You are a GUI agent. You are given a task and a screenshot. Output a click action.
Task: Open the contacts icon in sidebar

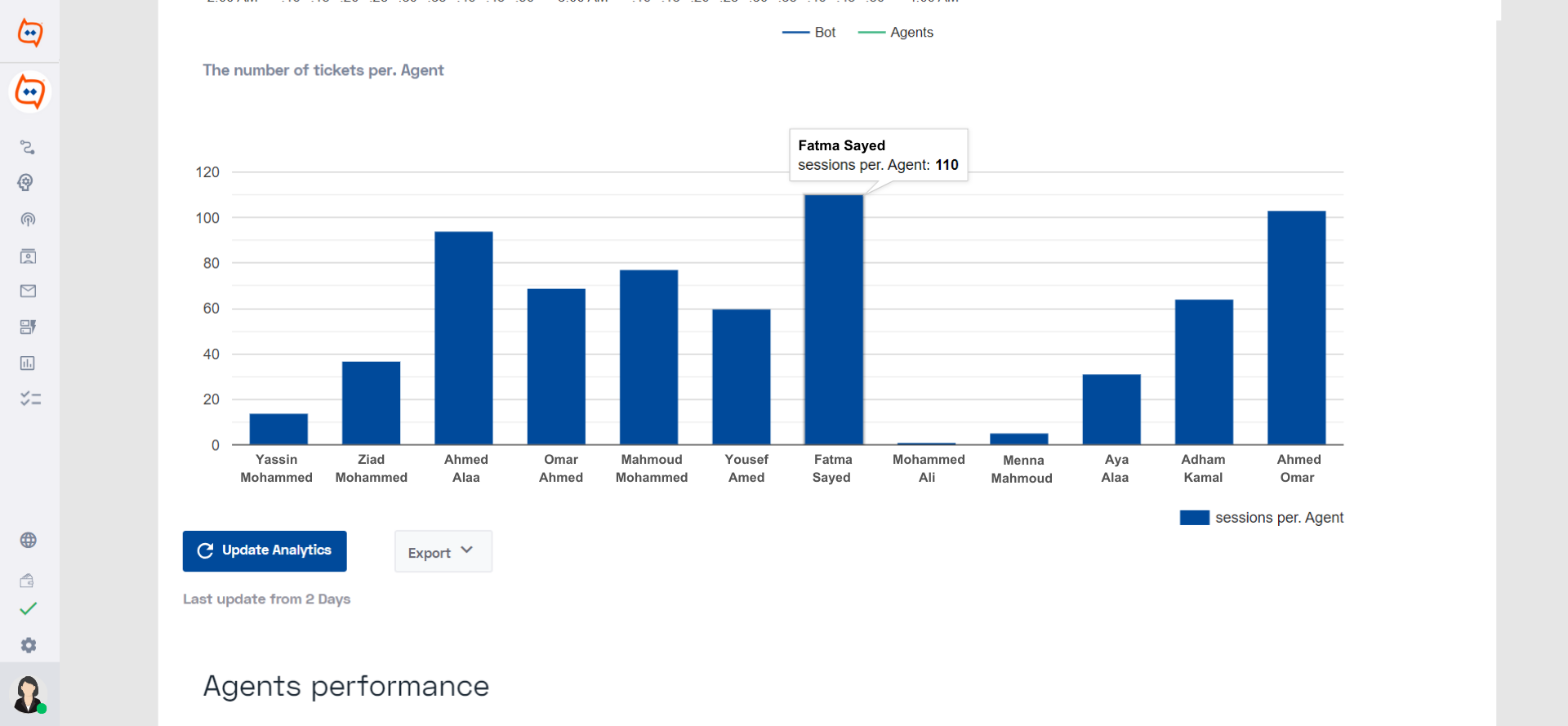(28, 256)
